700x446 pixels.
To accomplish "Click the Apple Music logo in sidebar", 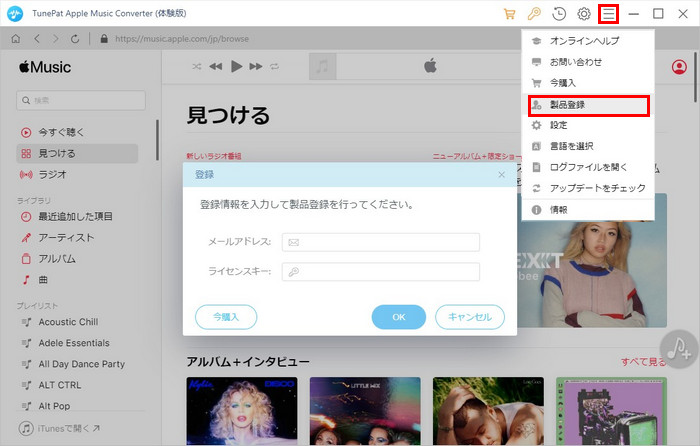I will 45,67.
